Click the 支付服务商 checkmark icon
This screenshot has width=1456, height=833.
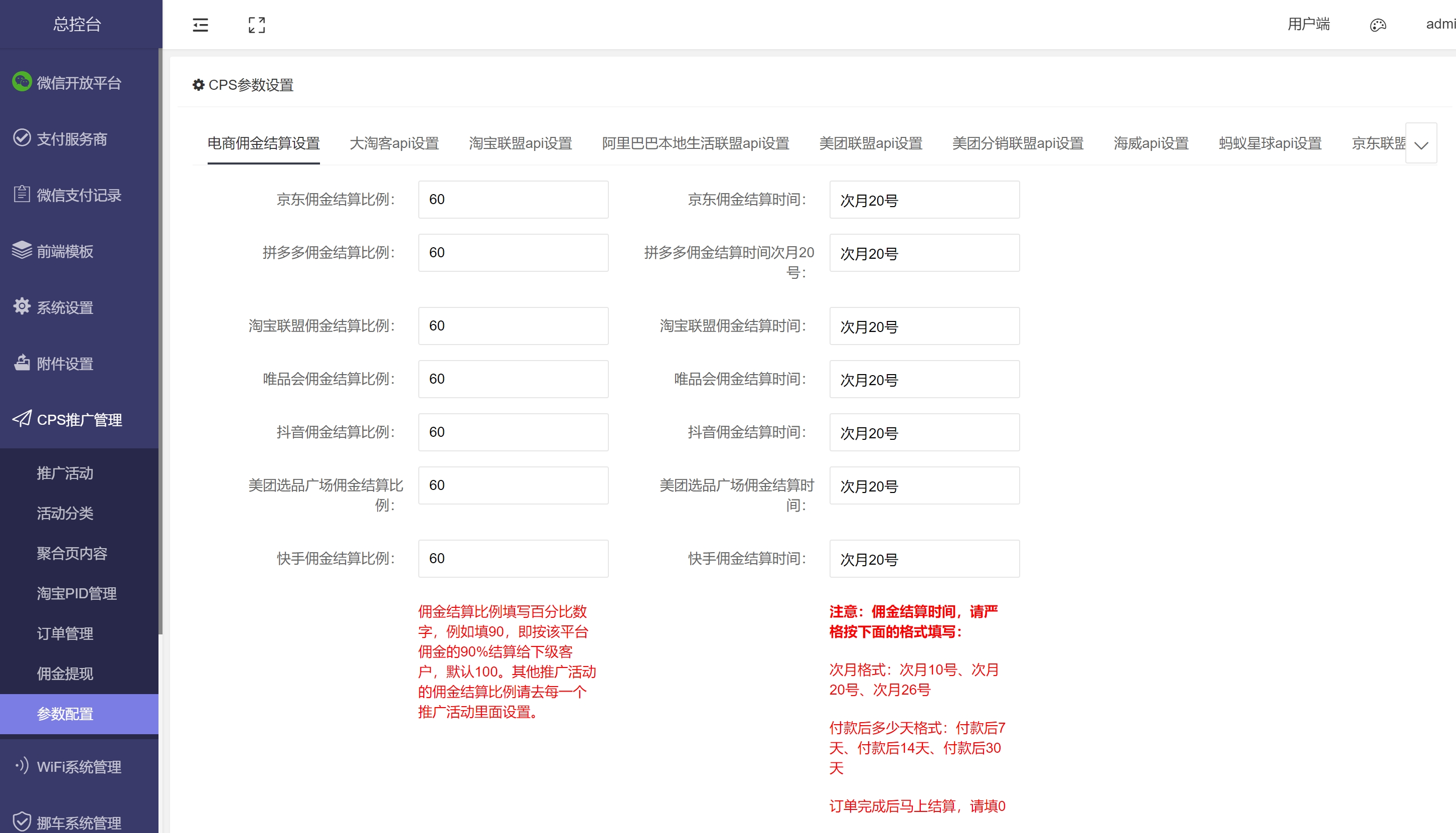coord(22,138)
